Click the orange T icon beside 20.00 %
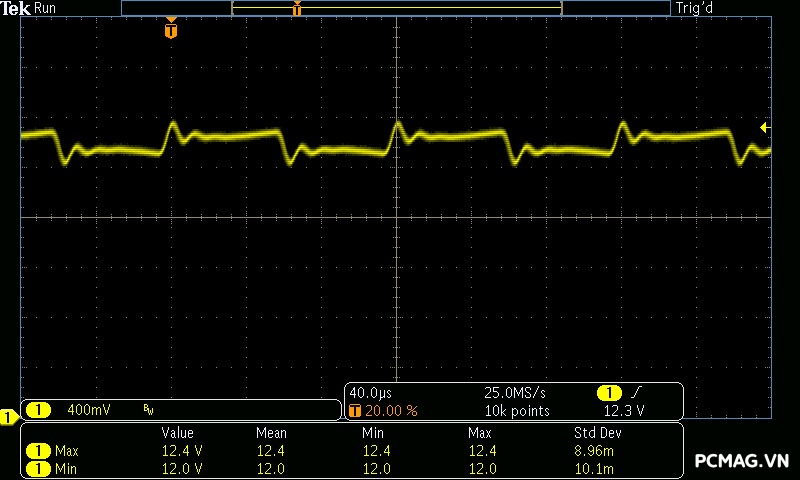 355,410
